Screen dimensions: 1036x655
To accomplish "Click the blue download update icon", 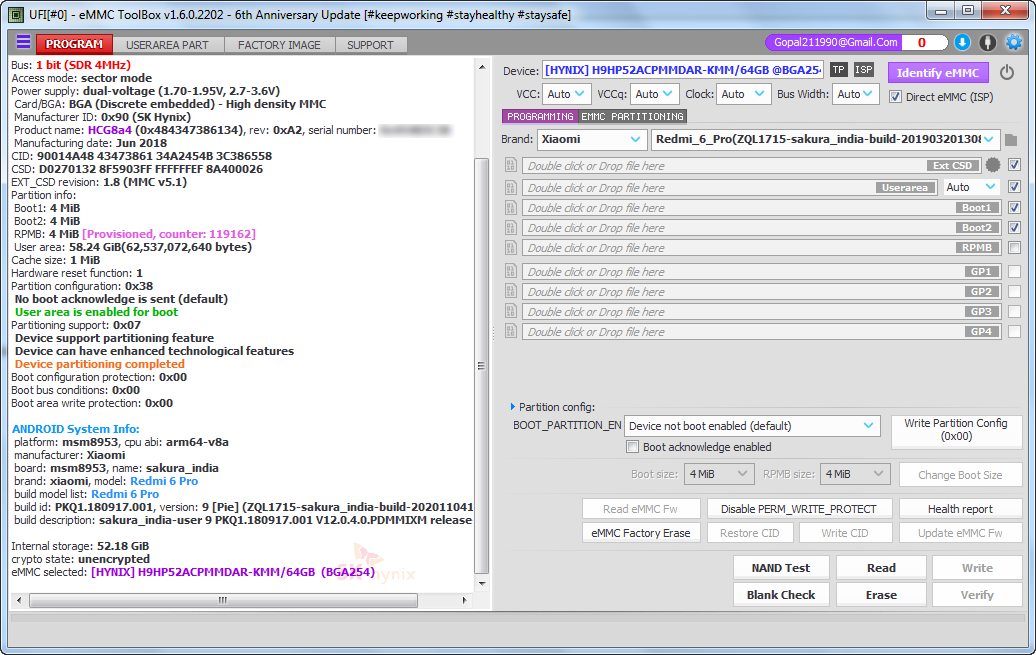I will tap(962, 43).
